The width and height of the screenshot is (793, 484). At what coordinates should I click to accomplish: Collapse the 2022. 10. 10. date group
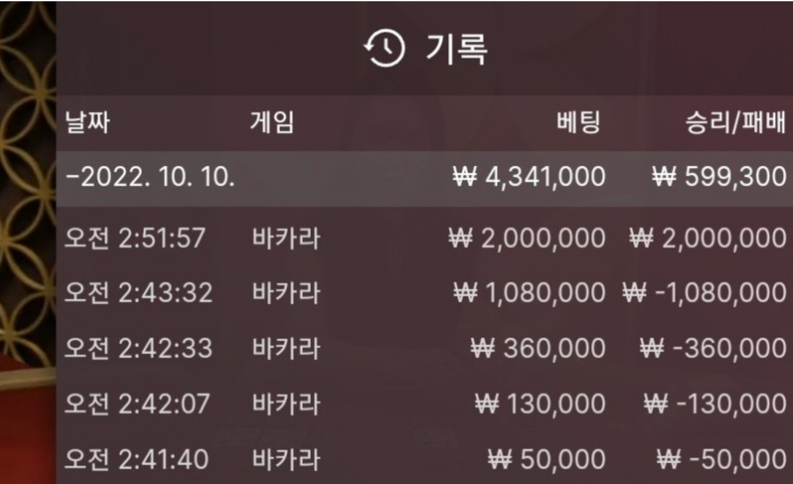click(x=150, y=178)
